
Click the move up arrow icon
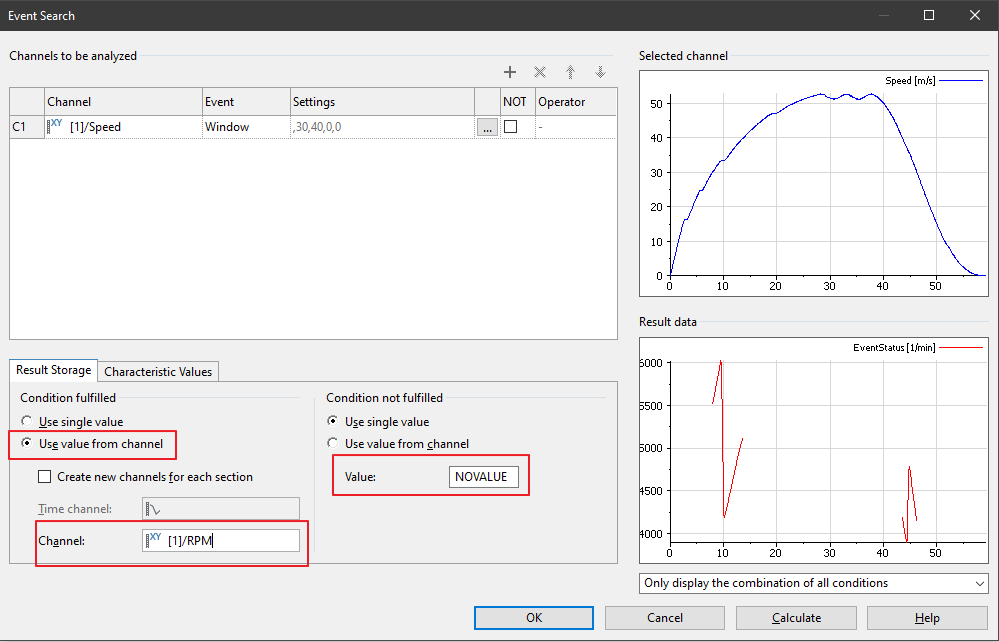[570, 72]
